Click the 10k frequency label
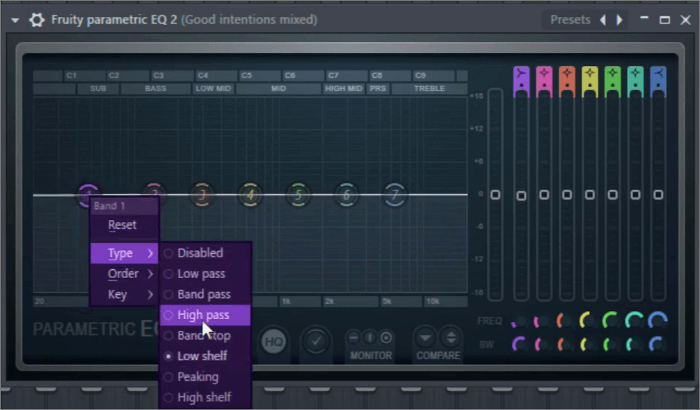This screenshot has height=410, width=700. click(433, 301)
